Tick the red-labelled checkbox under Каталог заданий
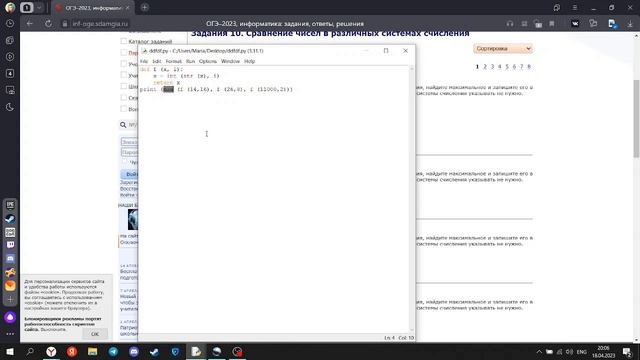This screenshot has width=640, height=360. click(x=124, y=52)
